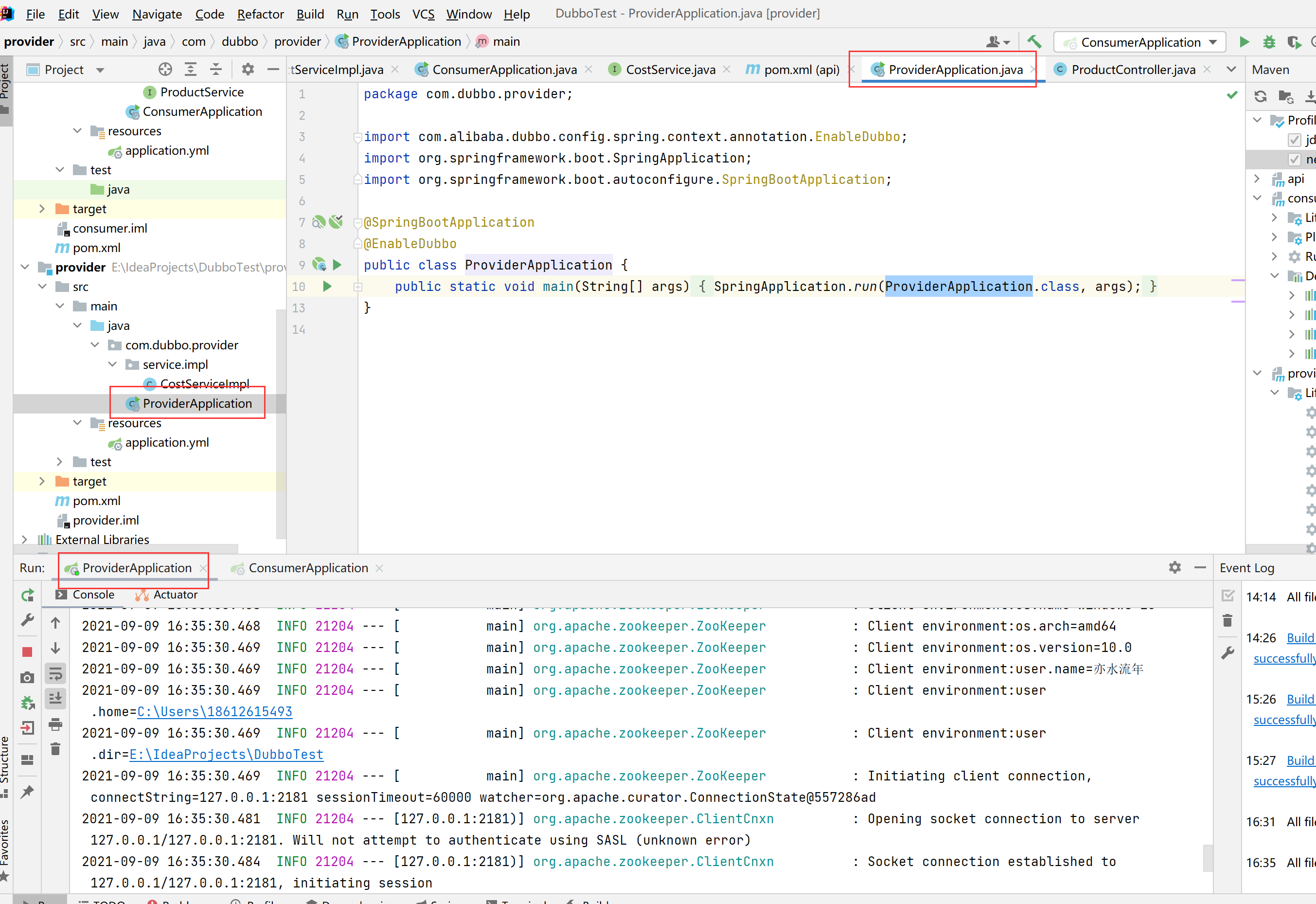Toggle the second Maven profile checkbox
1316x904 pixels.
(1294, 160)
